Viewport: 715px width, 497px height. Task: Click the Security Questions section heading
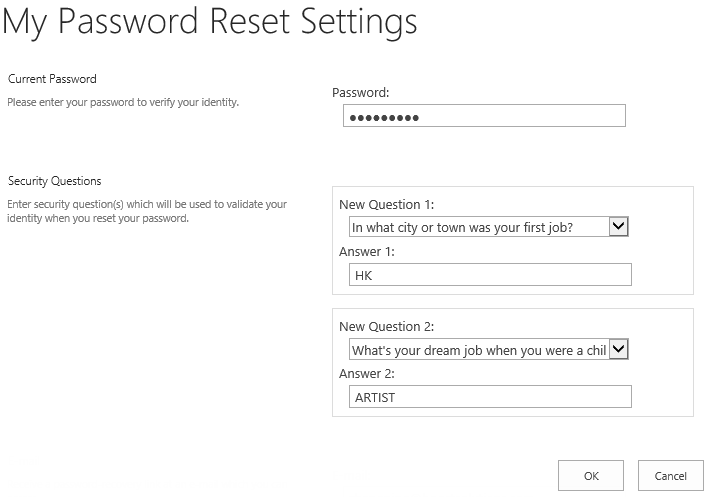(55, 181)
